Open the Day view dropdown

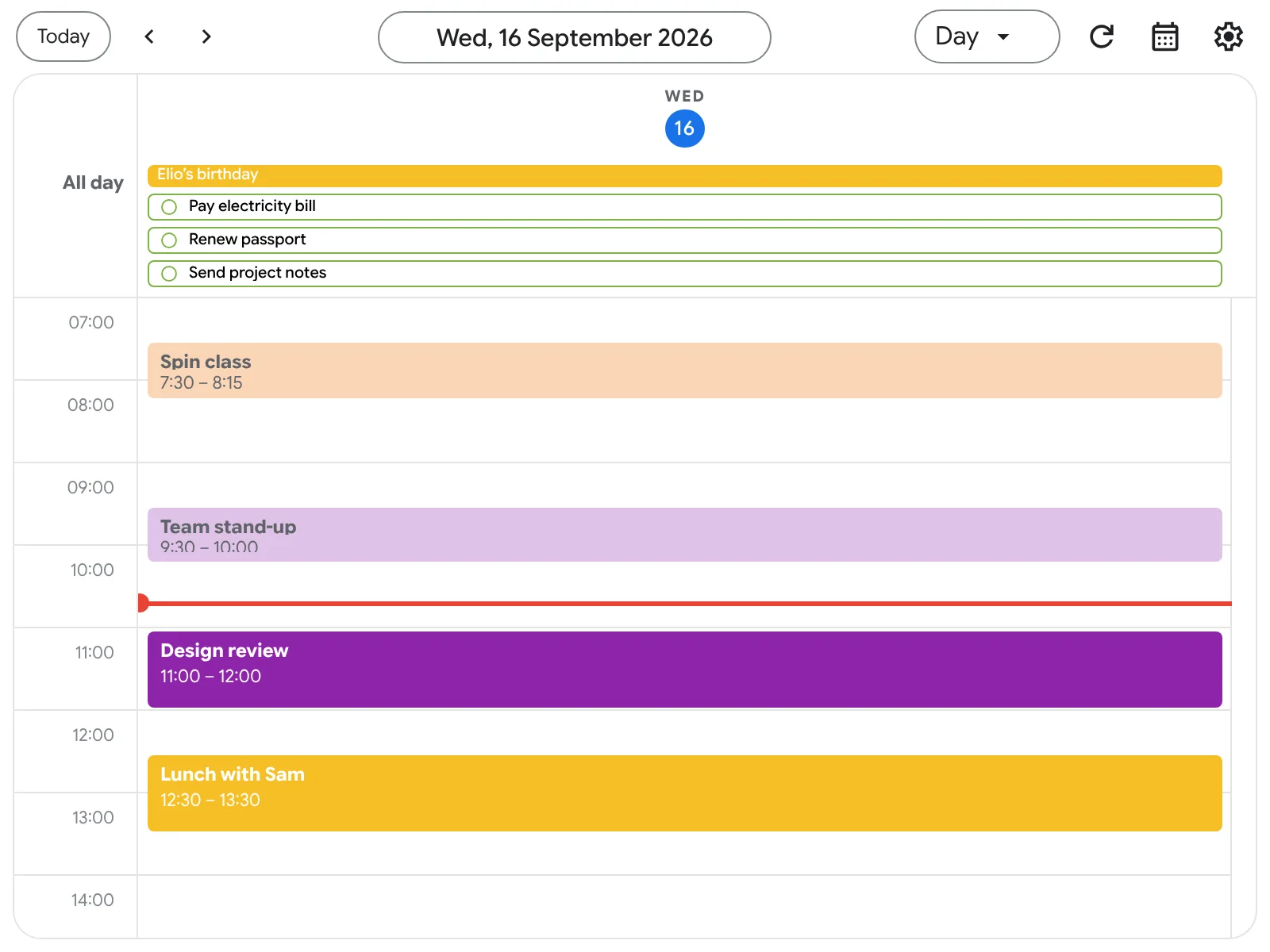click(987, 36)
